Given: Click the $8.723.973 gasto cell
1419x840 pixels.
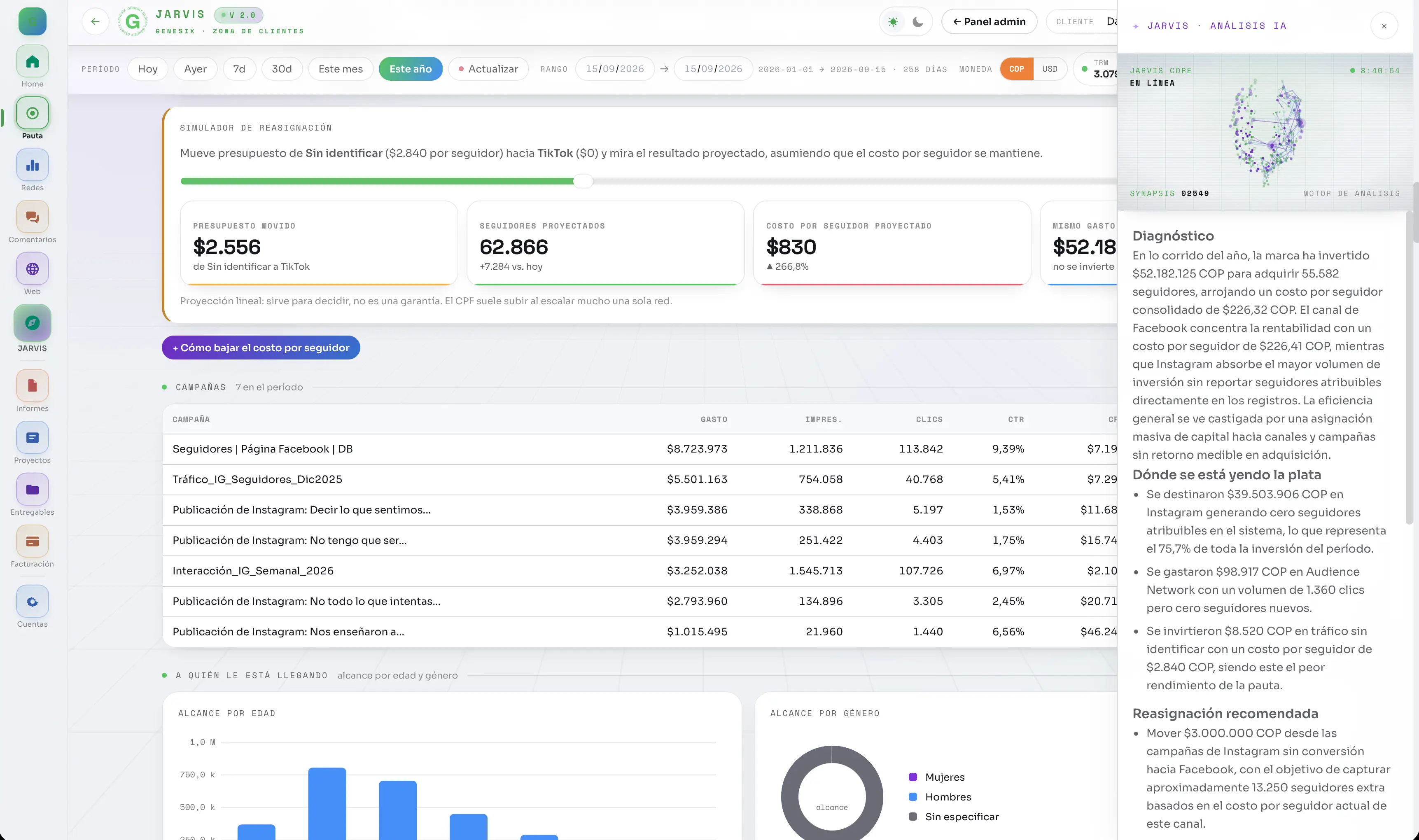Looking at the screenshot, I should (x=697, y=449).
